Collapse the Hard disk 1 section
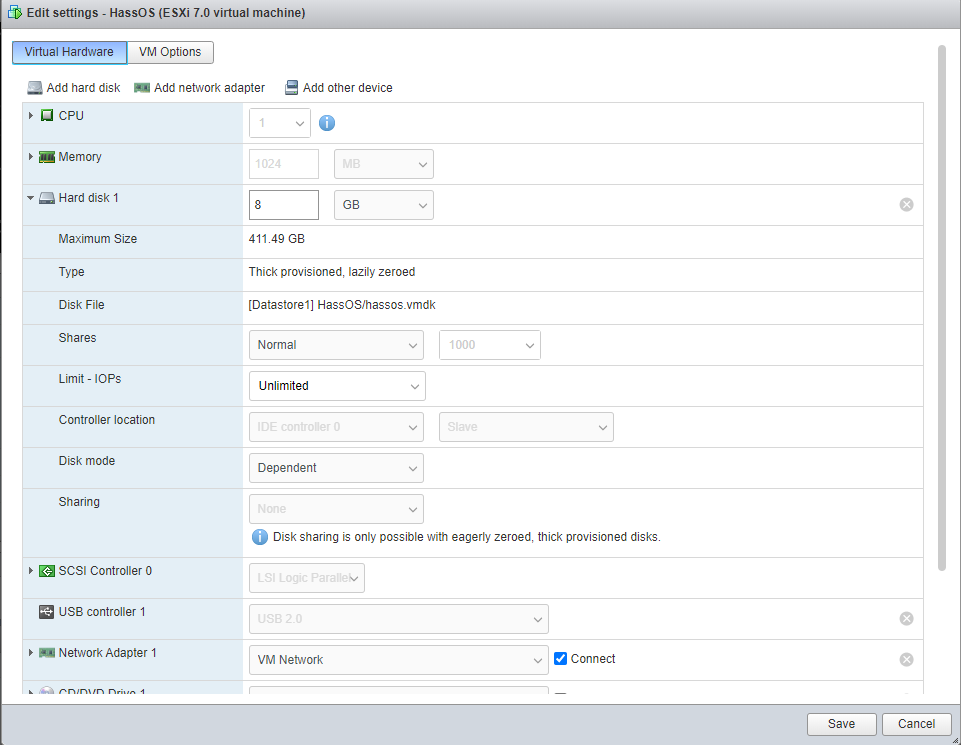This screenshot has height=745, width=961. click(31, 198)
